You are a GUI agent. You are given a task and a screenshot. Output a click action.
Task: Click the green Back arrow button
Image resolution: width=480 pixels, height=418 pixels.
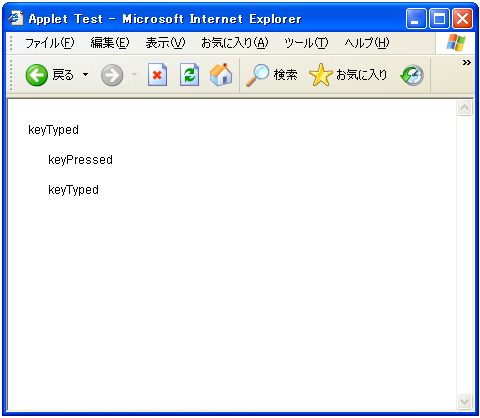click(x=37, y=75)
